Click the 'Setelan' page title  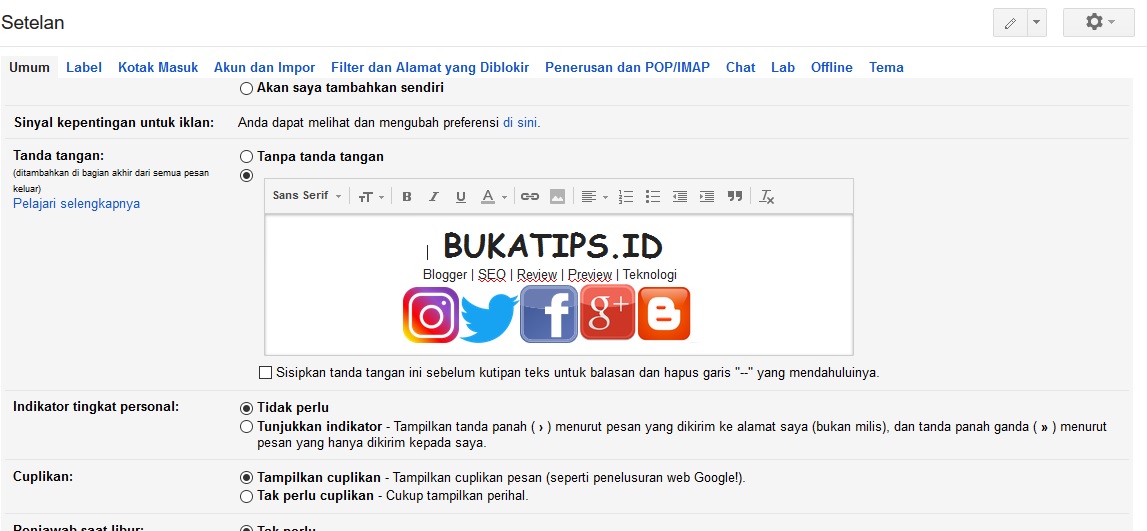[33, 23]
